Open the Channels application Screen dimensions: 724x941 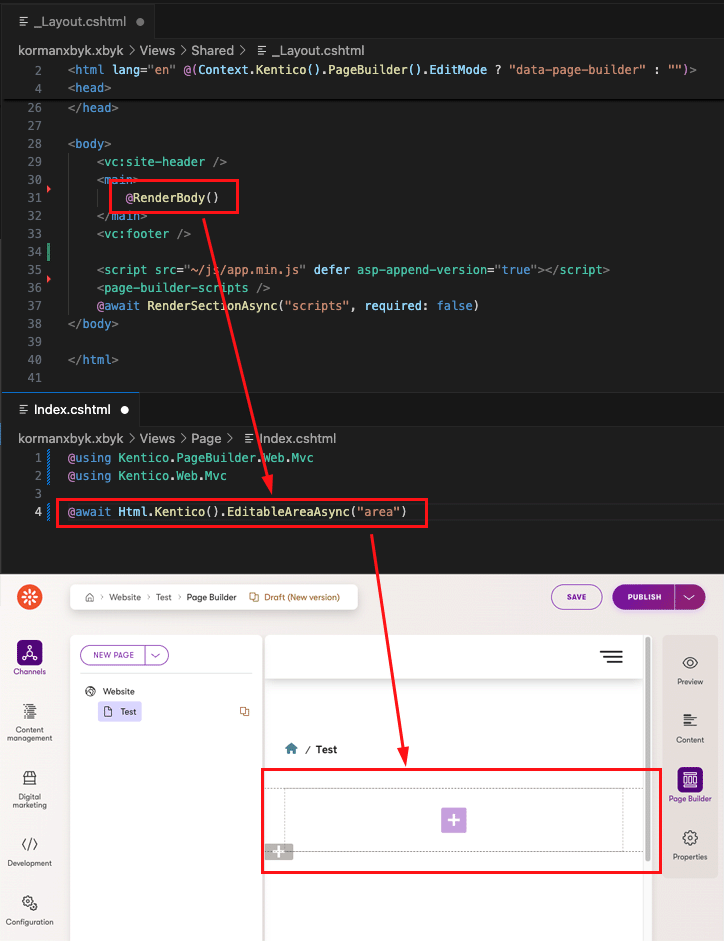pyautogui.click(x=30, y=658)
